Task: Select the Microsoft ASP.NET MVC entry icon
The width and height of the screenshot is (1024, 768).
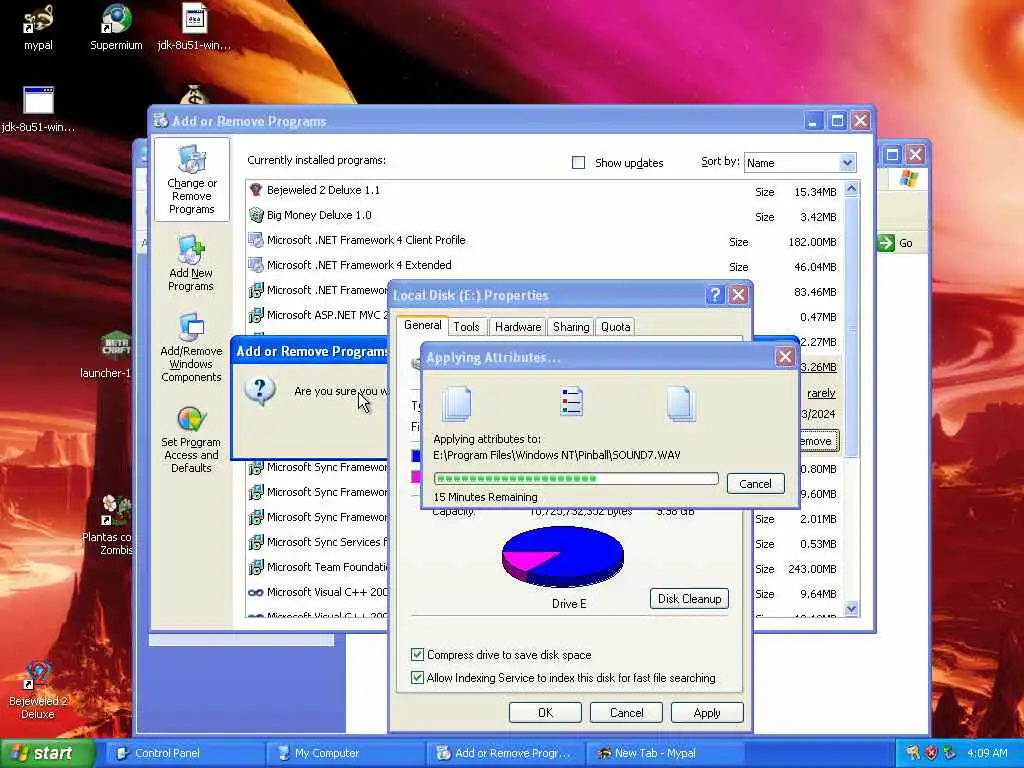Action: pyautogui.click(x=256, y=315)
